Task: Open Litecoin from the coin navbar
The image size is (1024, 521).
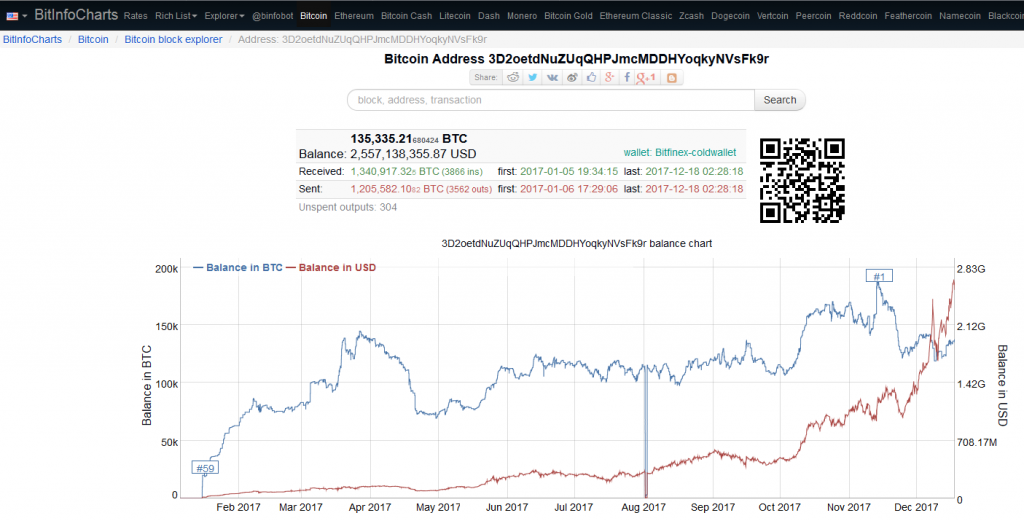Action: pos(455,16)
